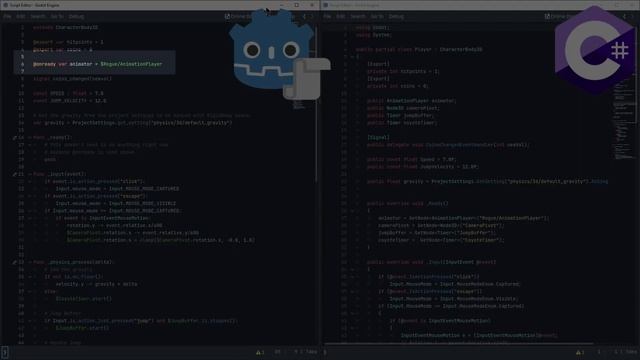This screenshot has height=360, width=640.
Task: Open Go To menu in right C# editor window
Action: coord(377,17)
